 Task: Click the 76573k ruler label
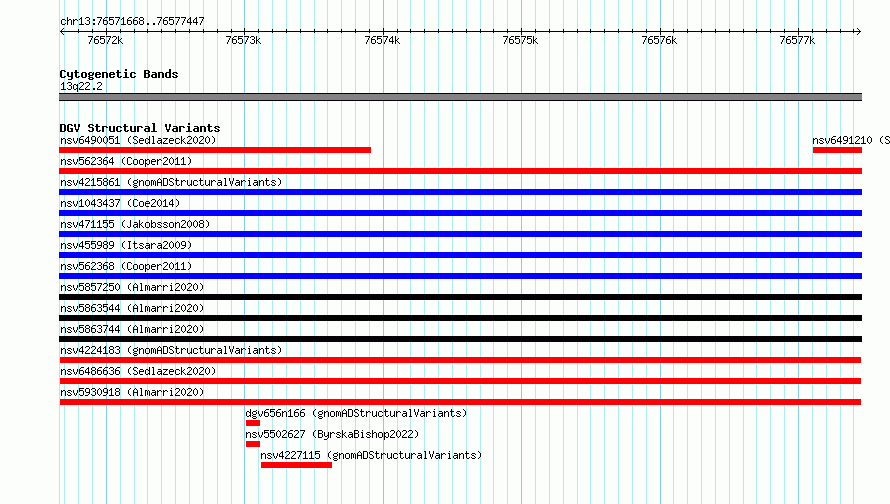[x=243, y=40]
